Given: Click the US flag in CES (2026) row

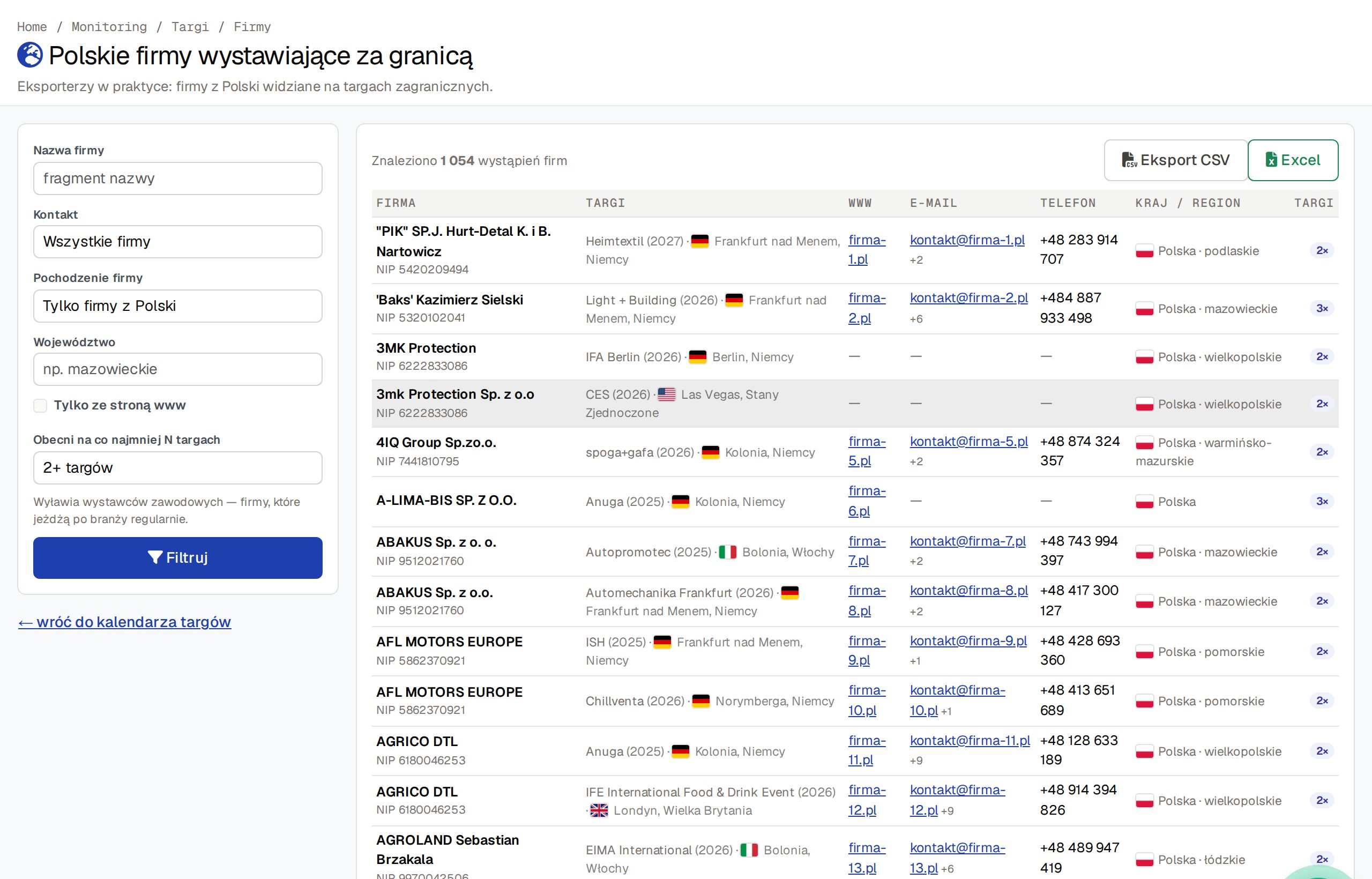Looking at the screenshot, I should 667,394.
